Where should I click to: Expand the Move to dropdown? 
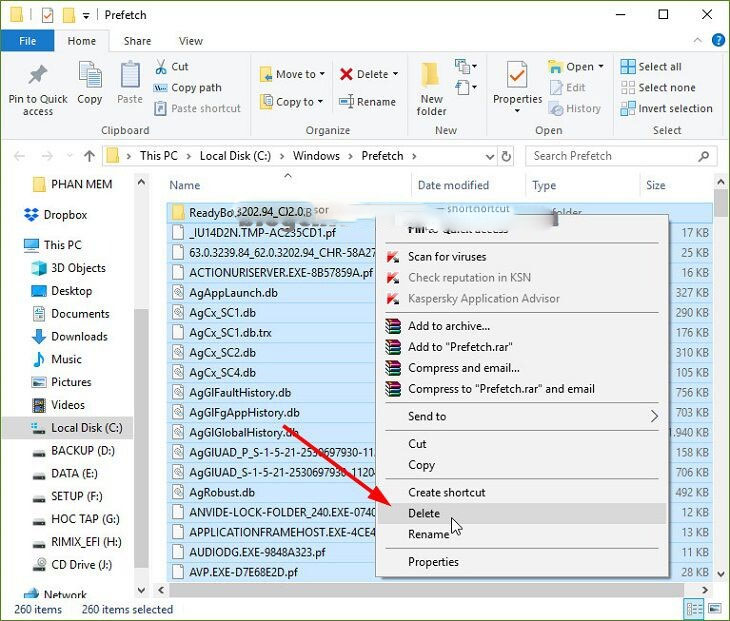322,74
